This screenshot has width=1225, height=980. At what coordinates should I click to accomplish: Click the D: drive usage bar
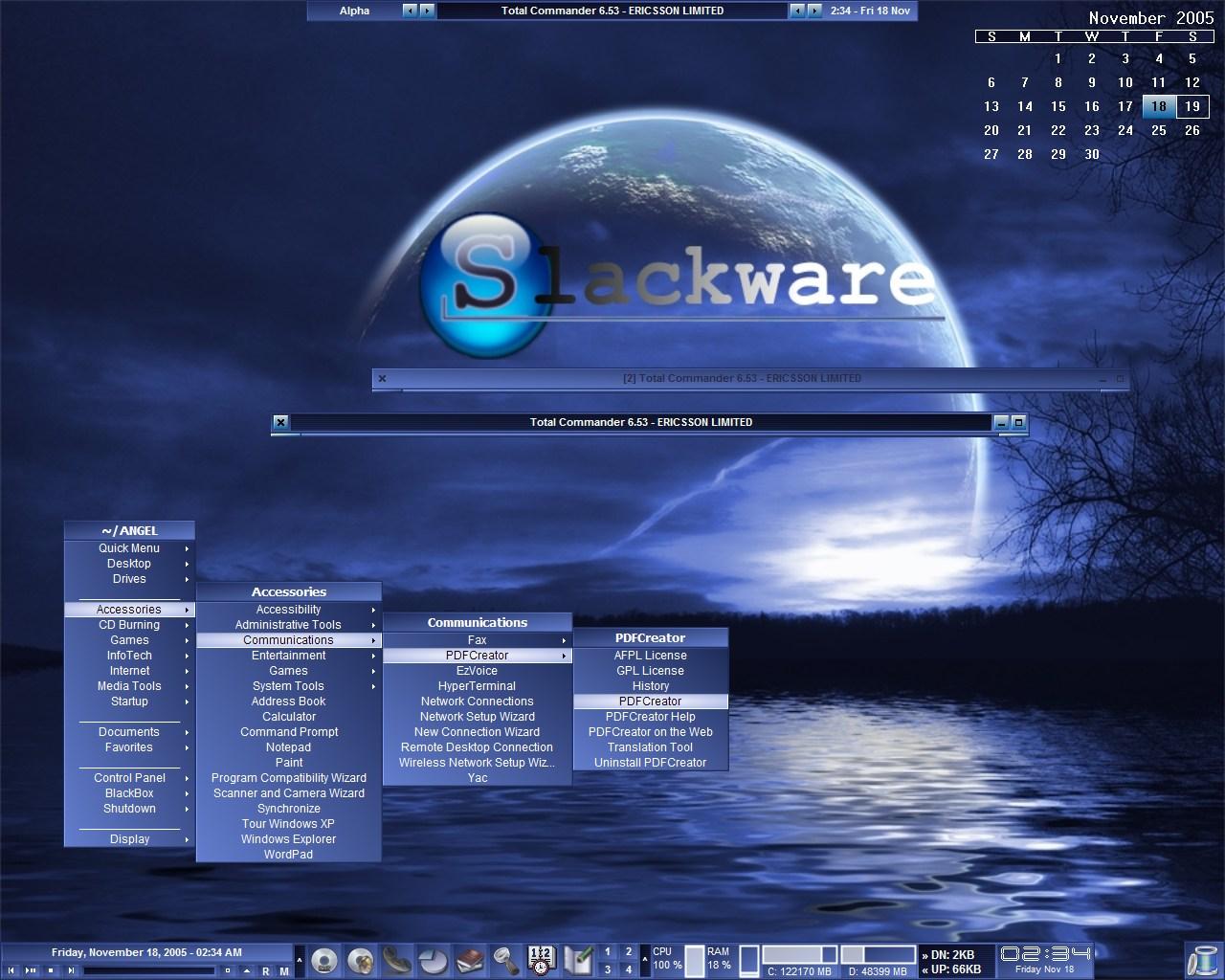878,954
